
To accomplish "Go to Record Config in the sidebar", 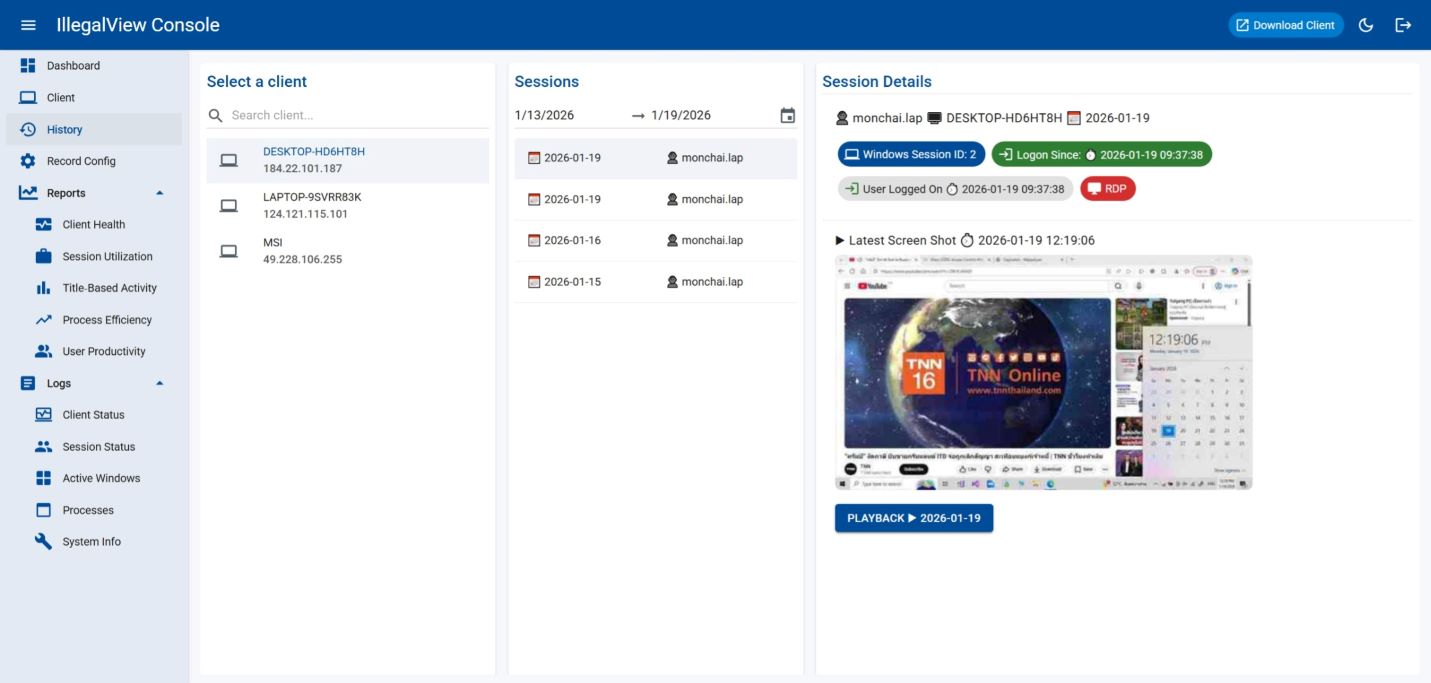I will tap(80, 161).
